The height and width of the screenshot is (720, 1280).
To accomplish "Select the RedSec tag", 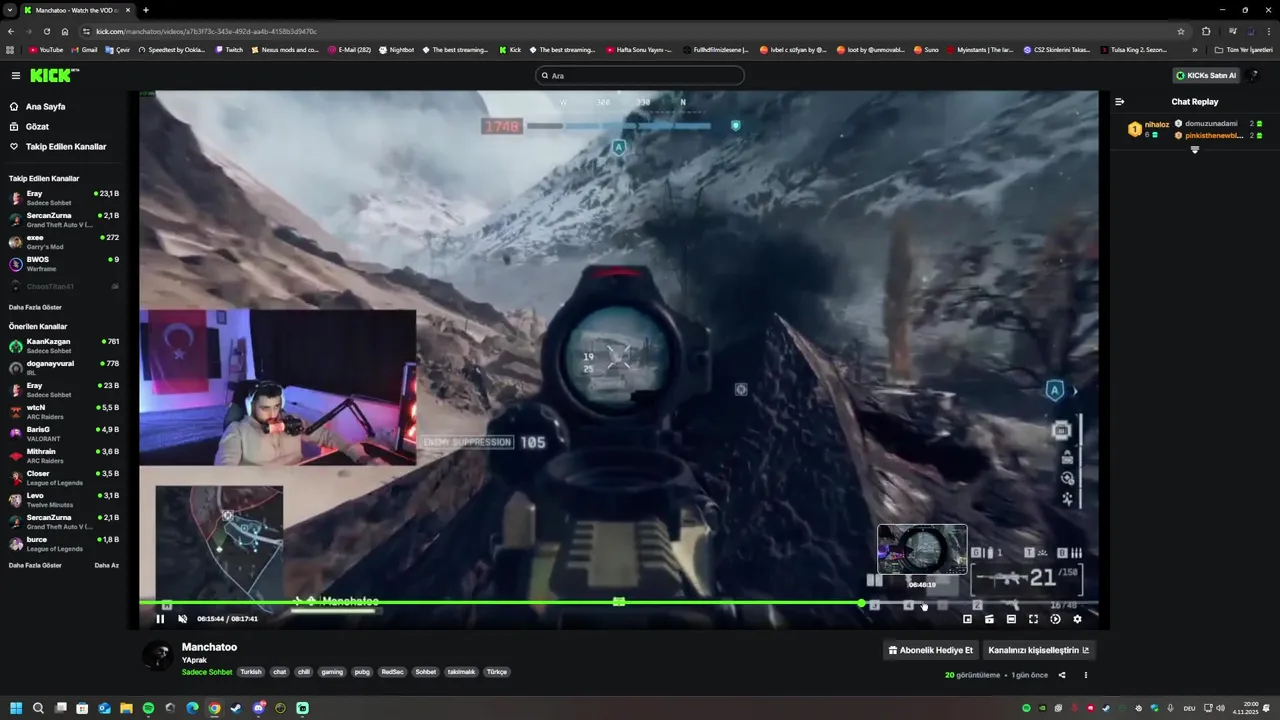I will 392,672.
